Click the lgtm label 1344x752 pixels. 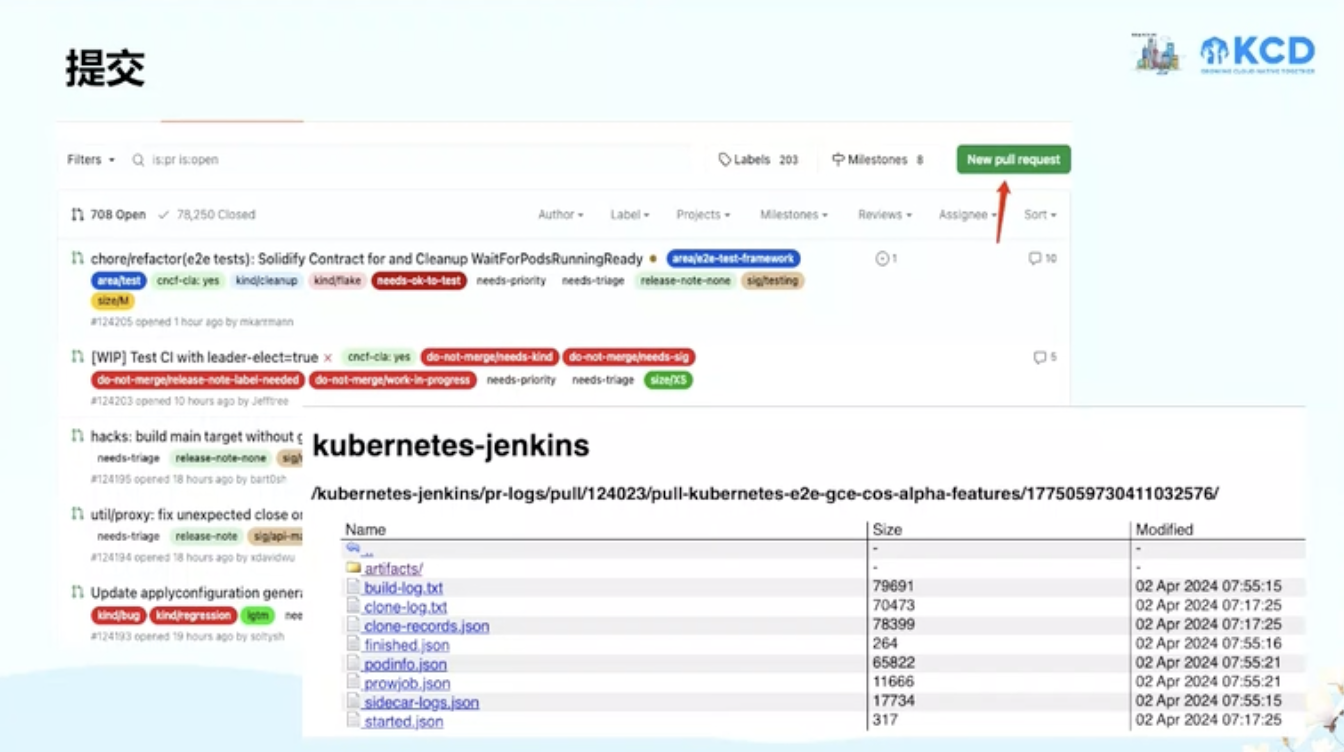pos(258,615)
